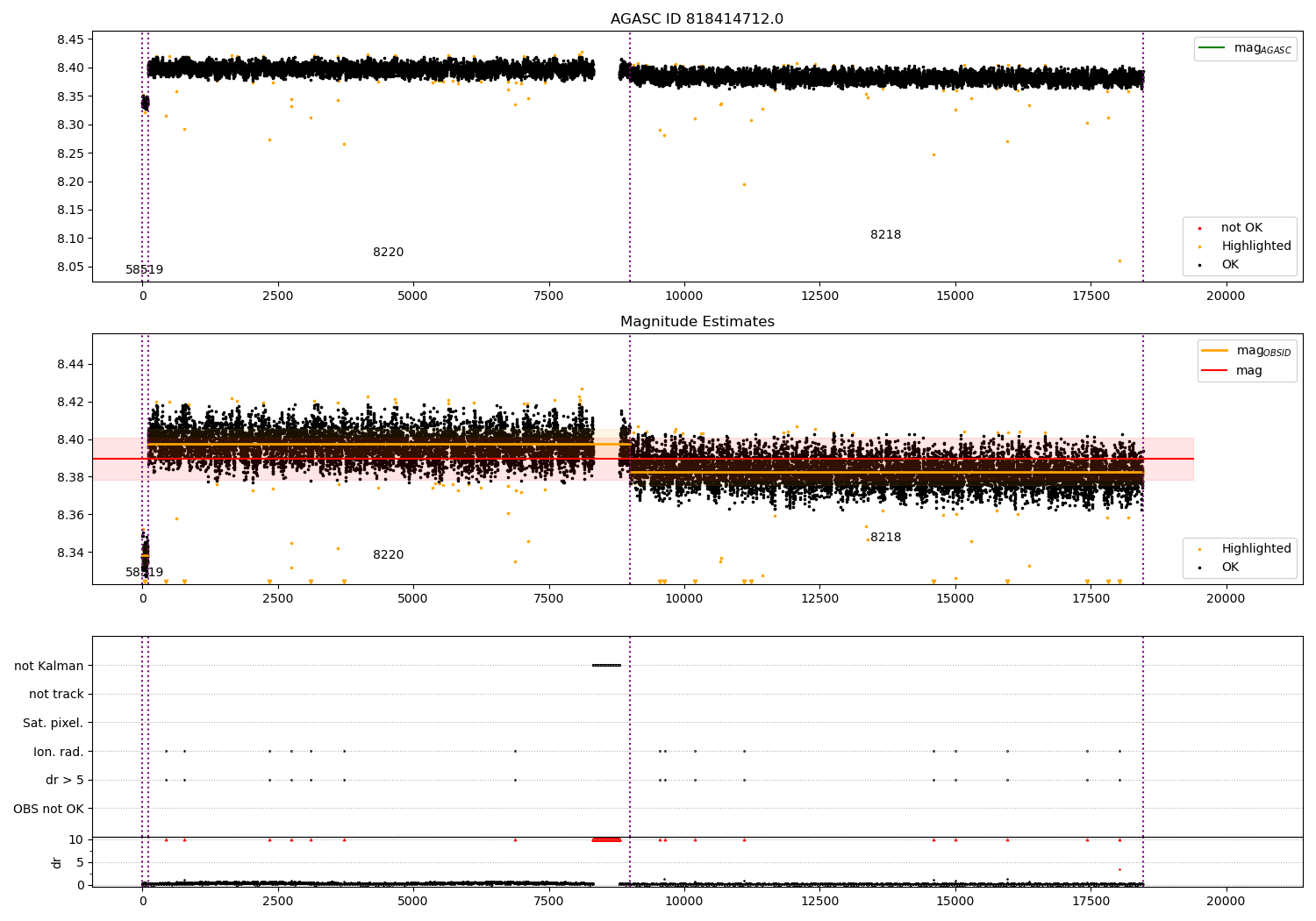The height and width of the screenshot is (921, 1316).
Task: Click the '12500' x-axis tick of top plot
Action: tap(819, 296)
